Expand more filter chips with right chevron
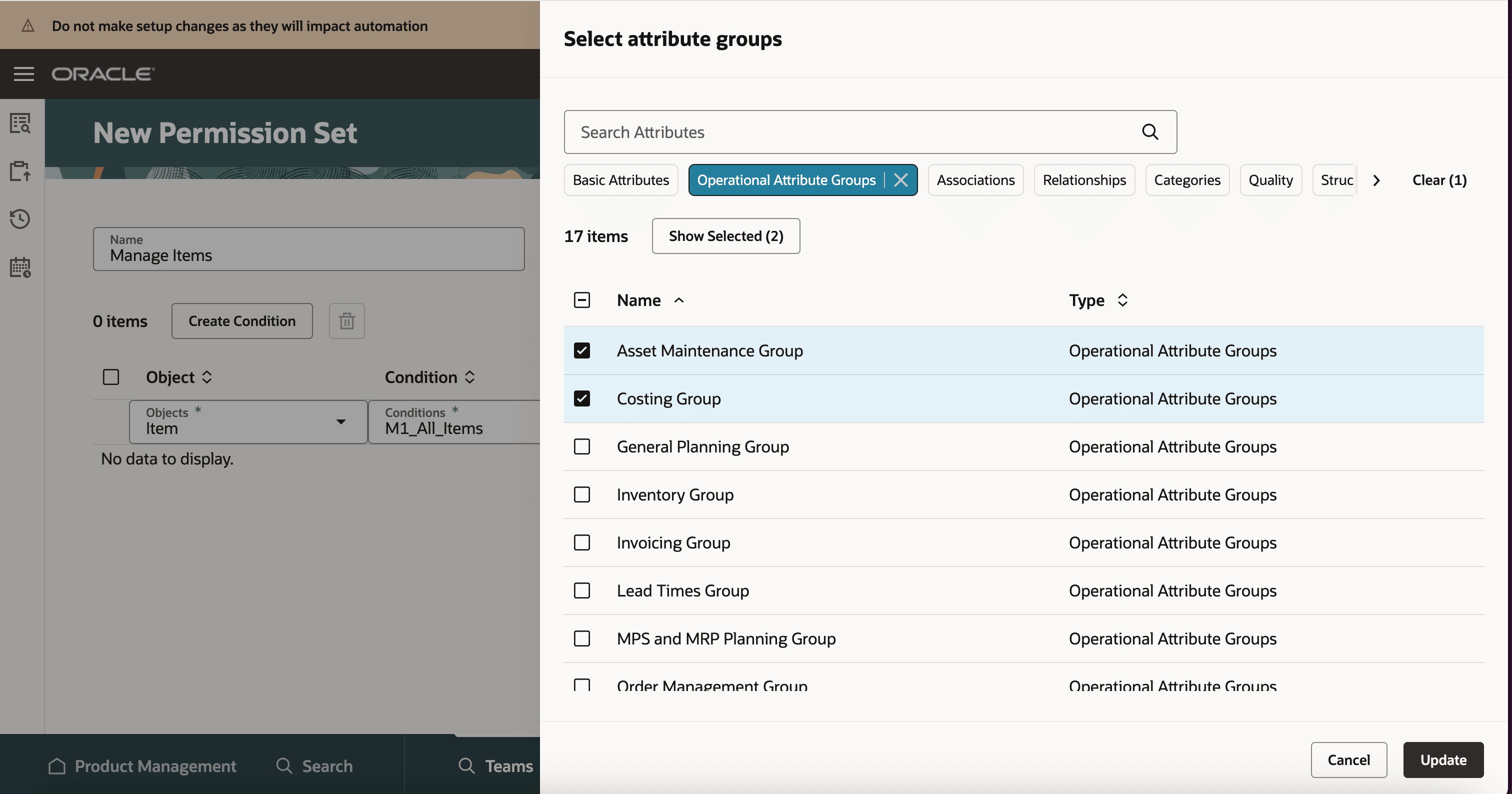Viewport: 1512px width, 794px height. 1376,180
